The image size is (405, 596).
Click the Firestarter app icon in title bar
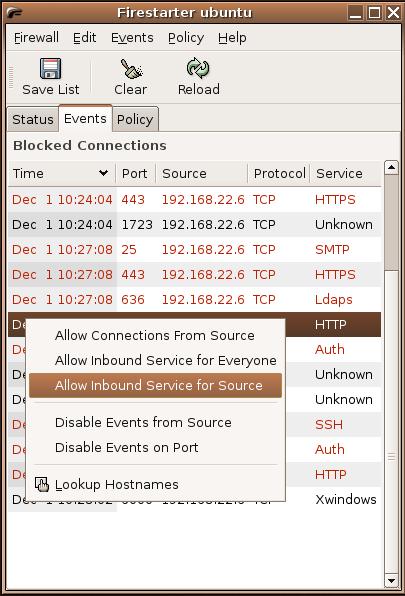point(15,13)
